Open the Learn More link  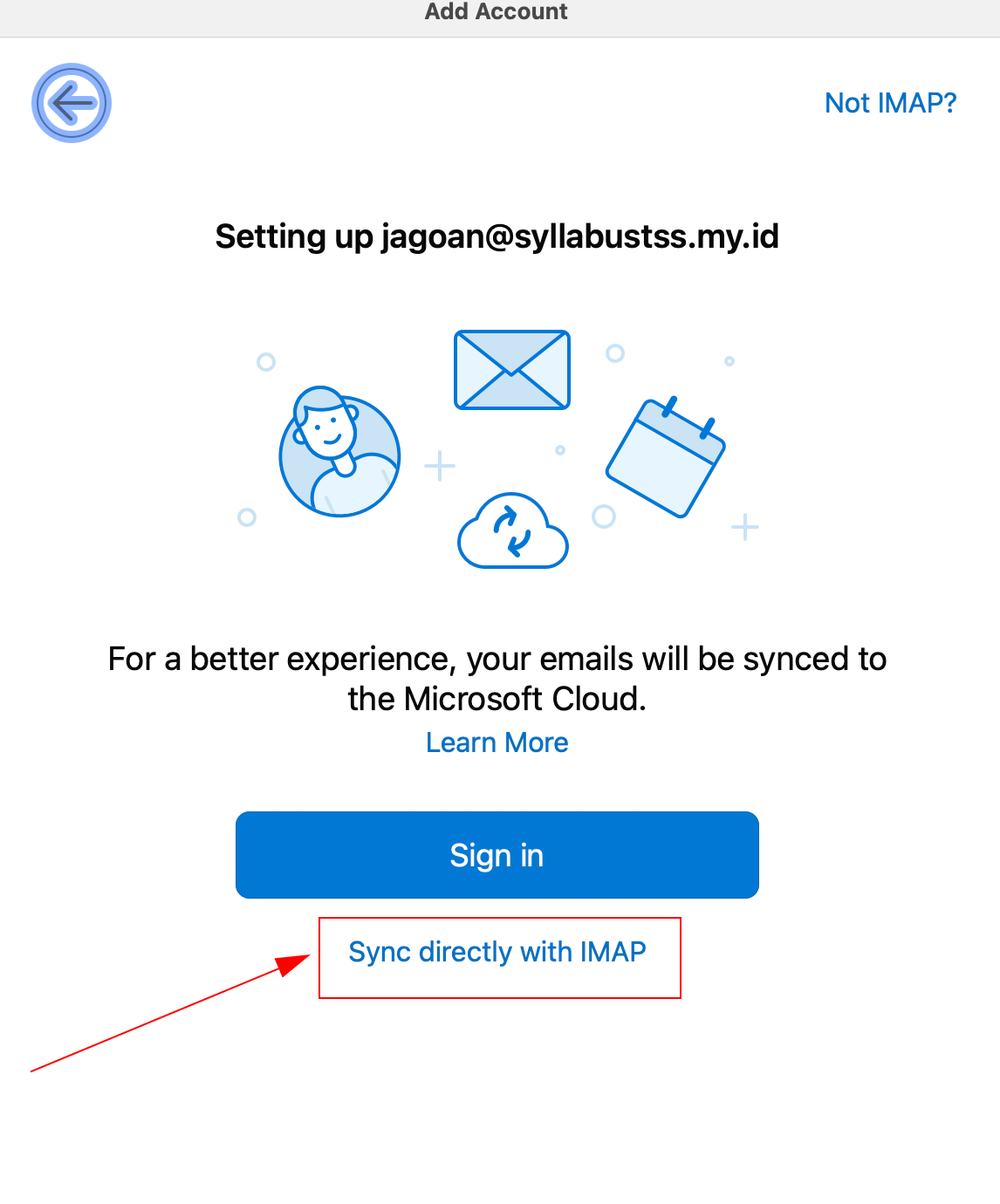tap(497, 742)
